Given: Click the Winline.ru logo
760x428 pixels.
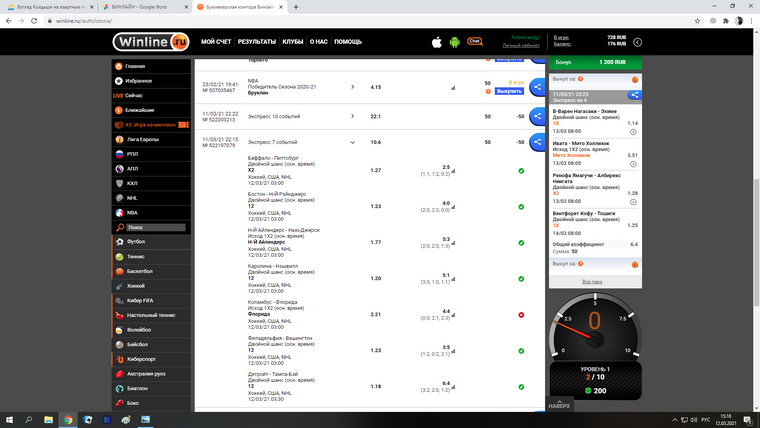Looking at the screenshot, I should [x=151, y=42].
